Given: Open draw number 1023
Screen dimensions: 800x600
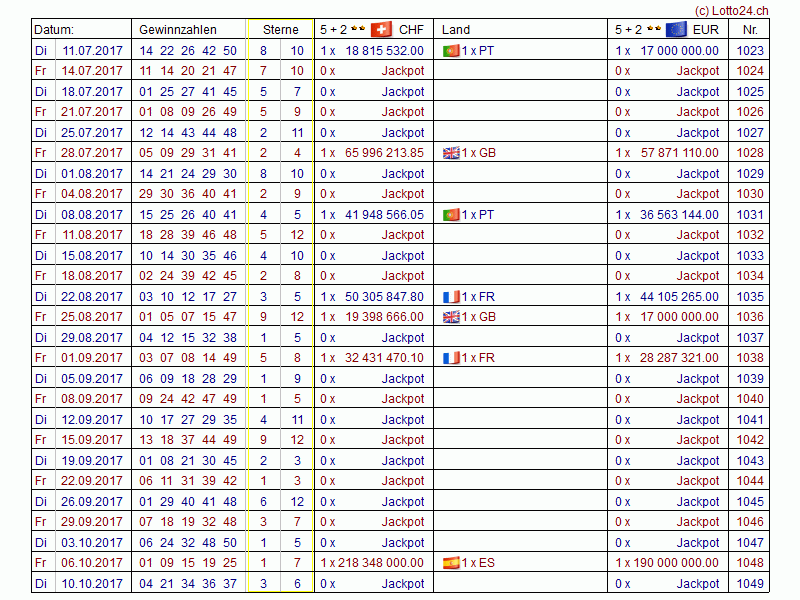Looking at the screenshot, I should [749, 50].
